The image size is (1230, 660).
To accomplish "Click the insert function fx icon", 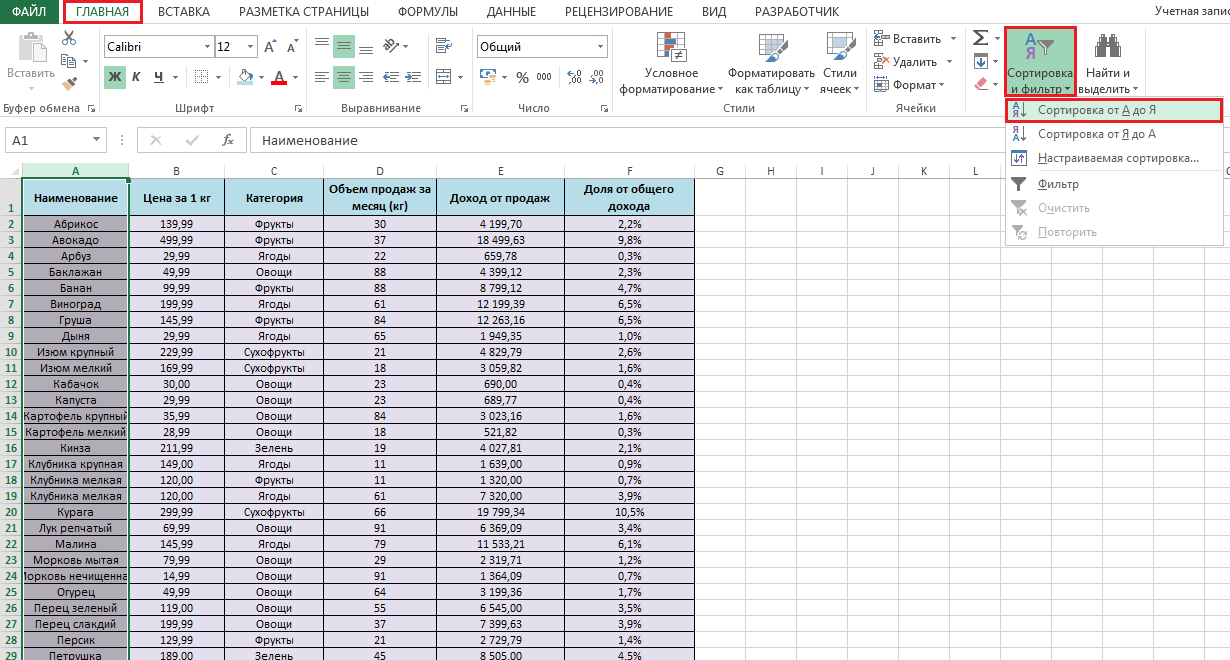I will tap(228, 140).
